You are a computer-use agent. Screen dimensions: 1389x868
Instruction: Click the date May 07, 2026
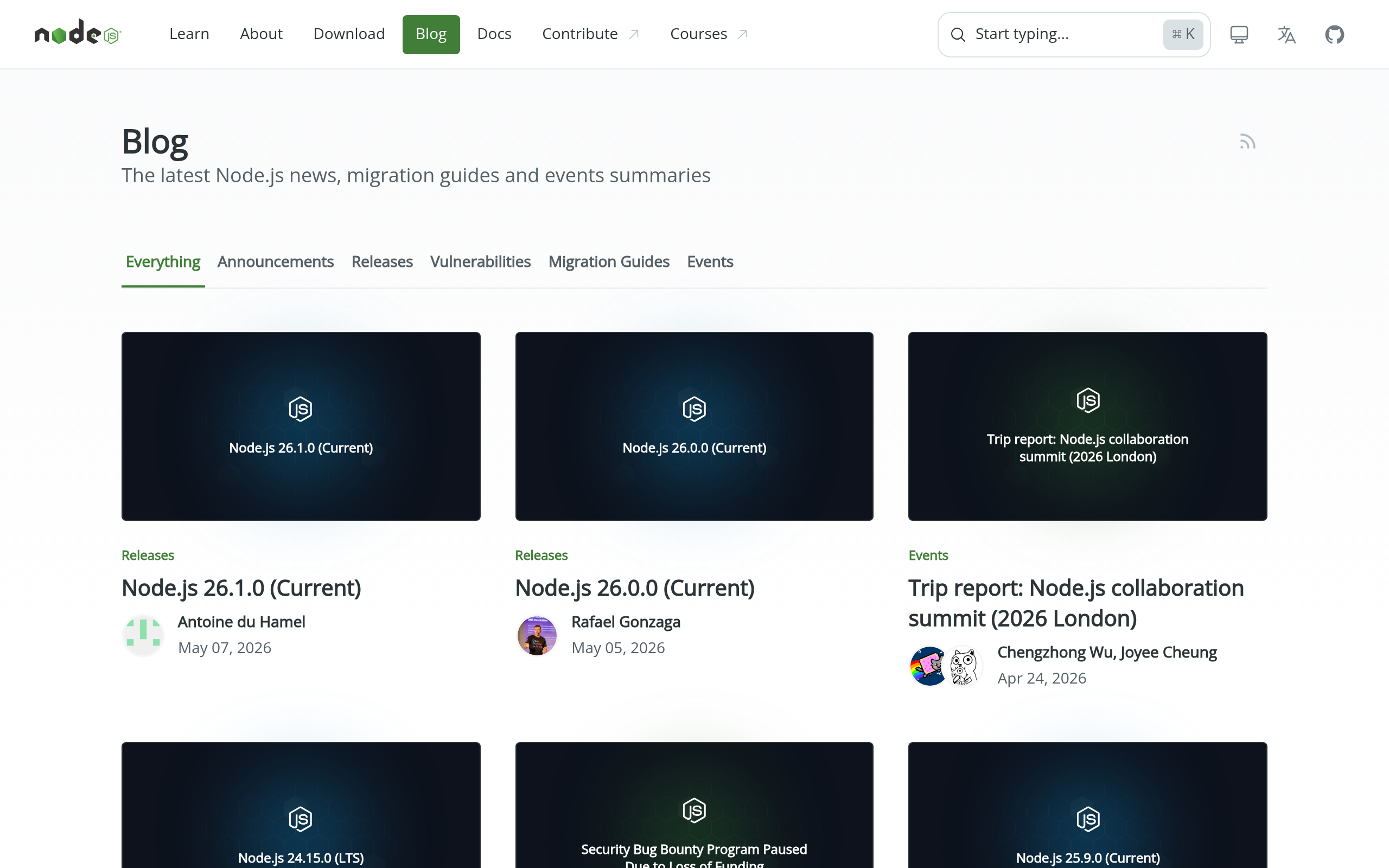pyautogui.click(x=225, y=648)
